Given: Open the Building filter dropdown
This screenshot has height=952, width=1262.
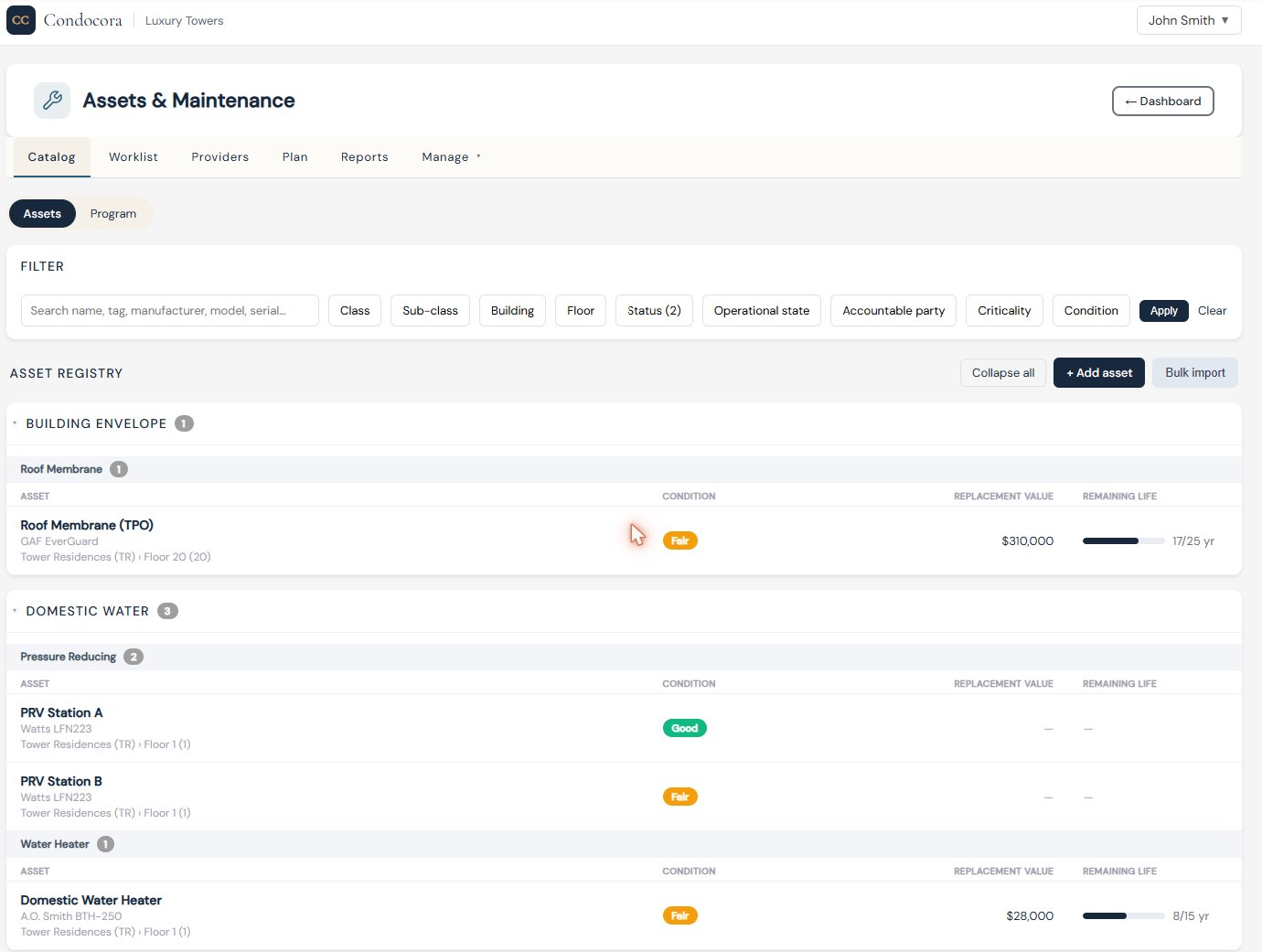Looking at the screenshot, I should coord(512,311).
